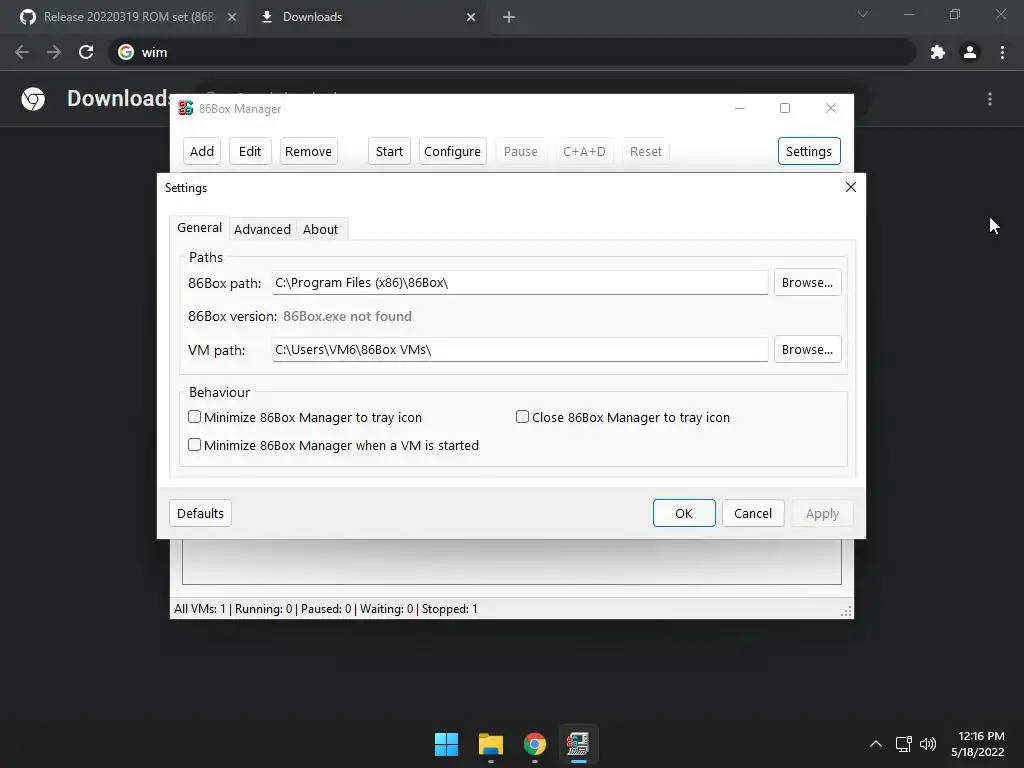Viewport: 1024px width, 768px height.
Task: Click the Apply button
Action: tap(822, 513)
